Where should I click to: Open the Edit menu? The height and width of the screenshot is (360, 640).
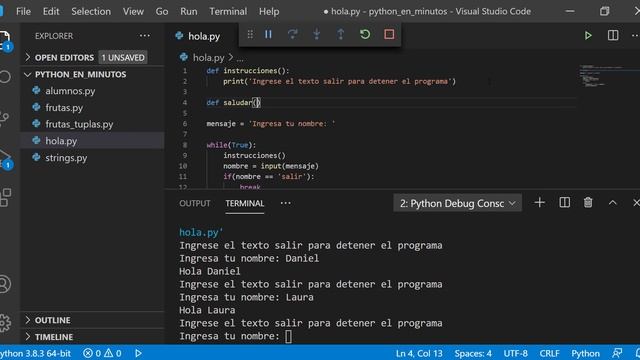pyautogui.click(x=51, y=11)
